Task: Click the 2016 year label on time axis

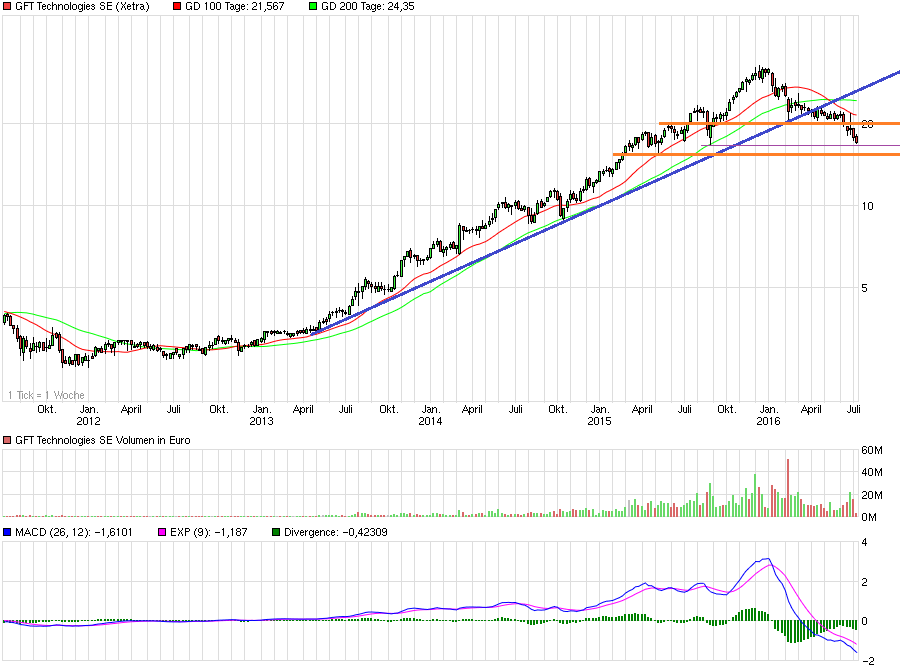Action: 768,421
